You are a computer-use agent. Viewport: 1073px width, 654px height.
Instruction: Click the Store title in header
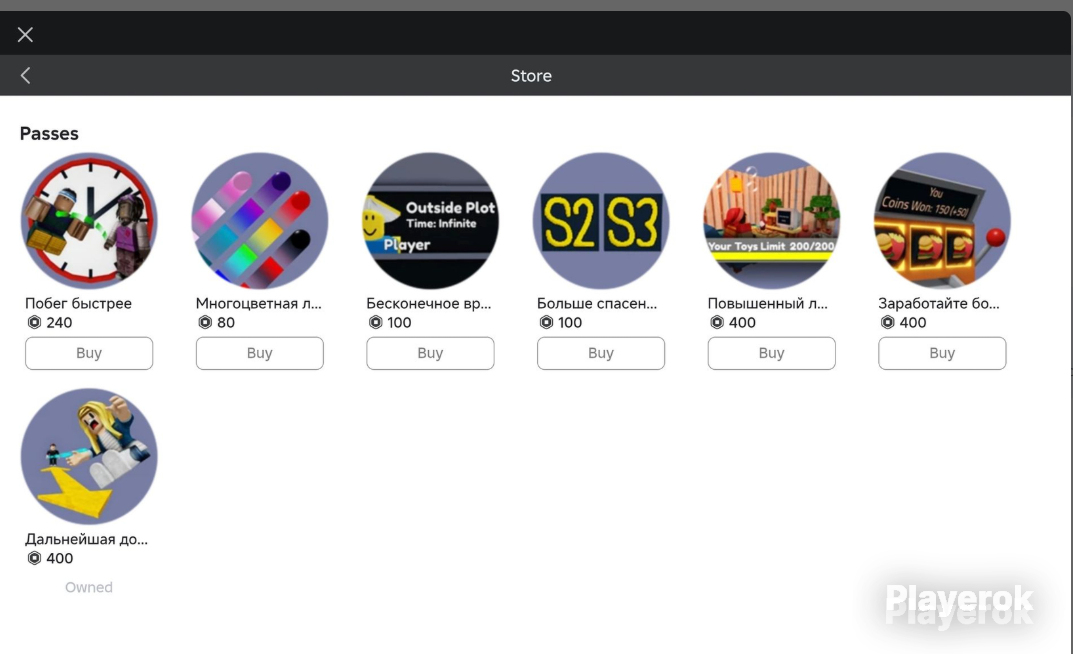tap(531, 75)
